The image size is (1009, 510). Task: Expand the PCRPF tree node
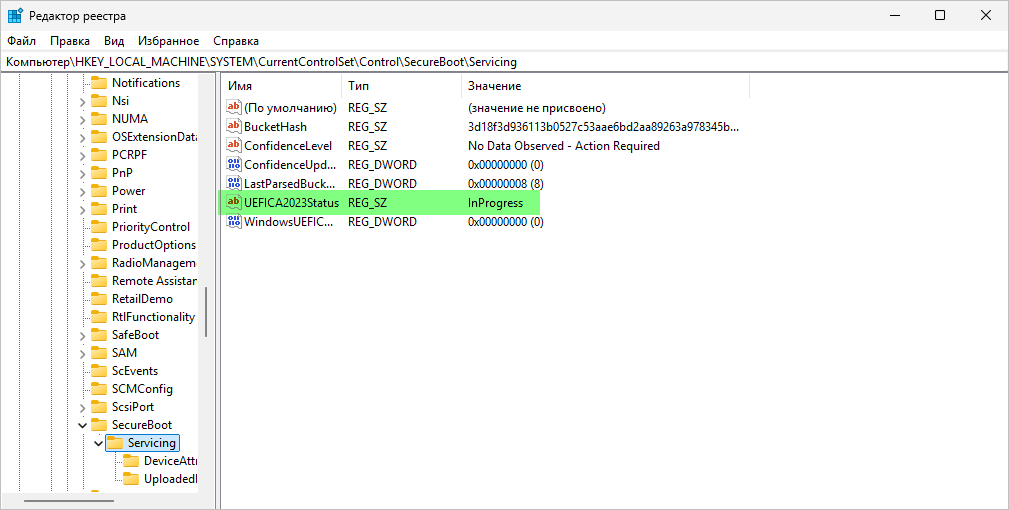(82, 156)
